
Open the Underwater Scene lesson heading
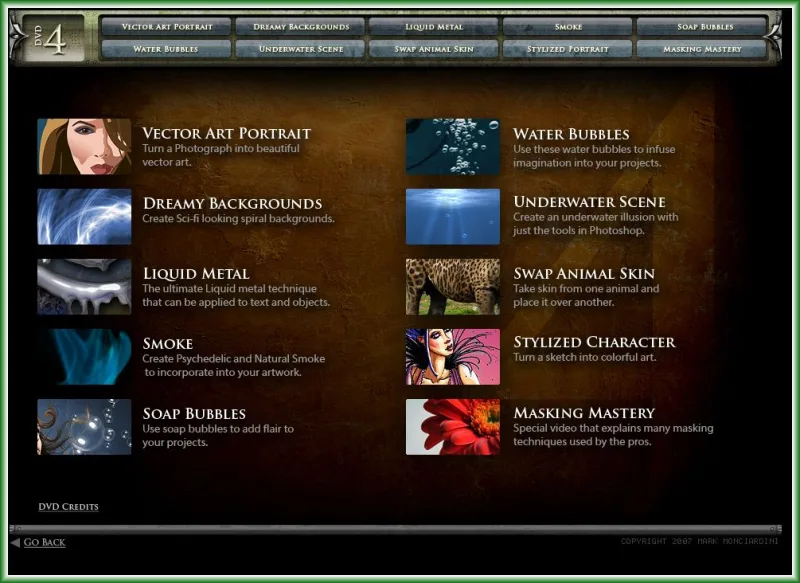(x=590, y=202)
